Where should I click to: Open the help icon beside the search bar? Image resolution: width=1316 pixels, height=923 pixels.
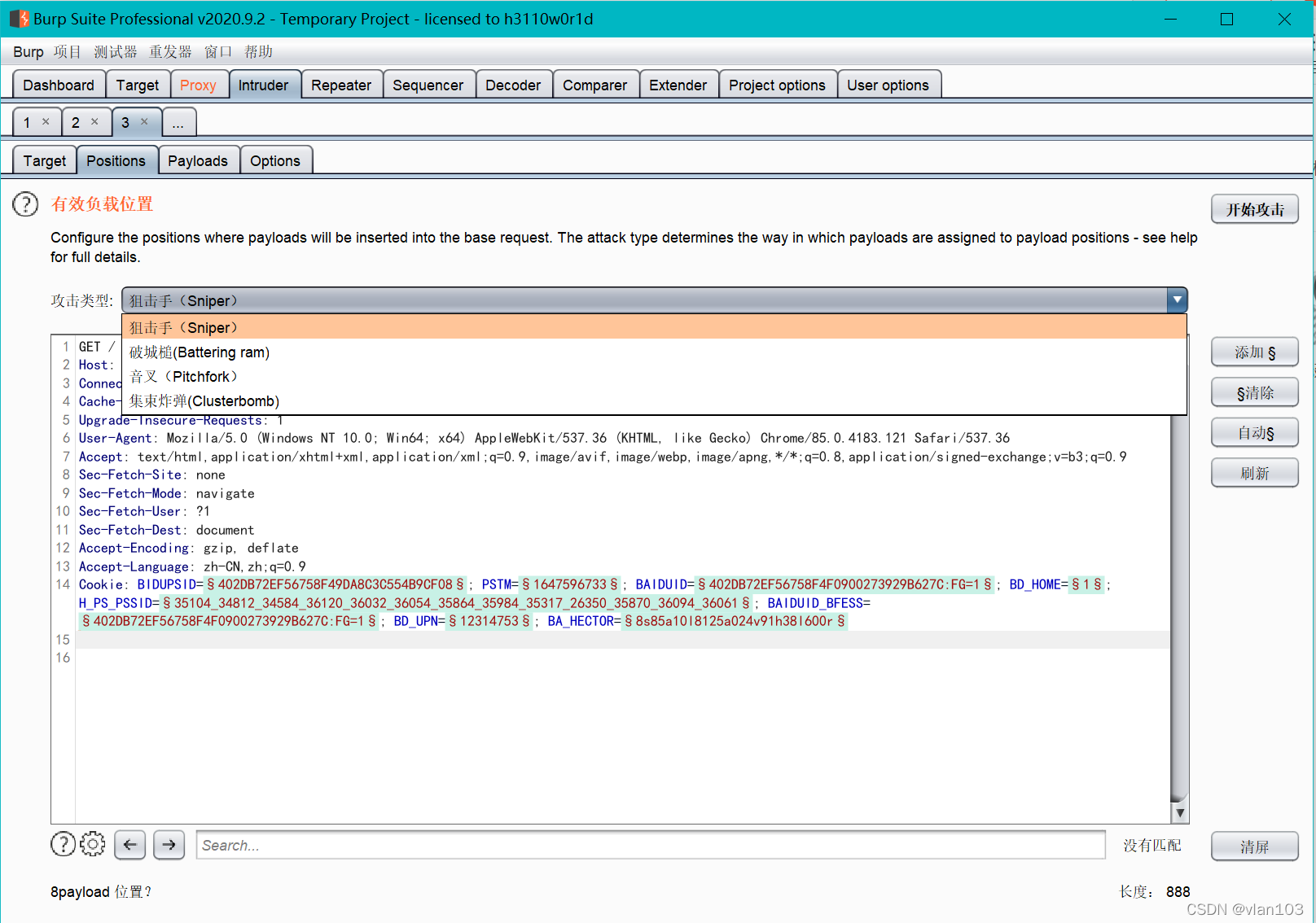click(63, 845)
